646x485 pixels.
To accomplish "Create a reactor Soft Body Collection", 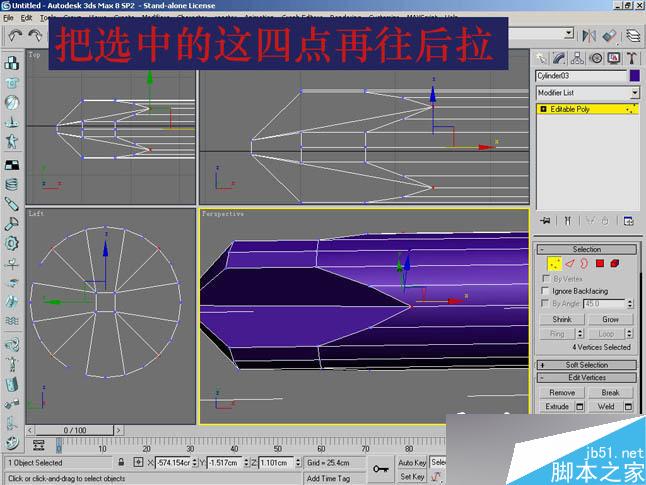I will (12, 102).
